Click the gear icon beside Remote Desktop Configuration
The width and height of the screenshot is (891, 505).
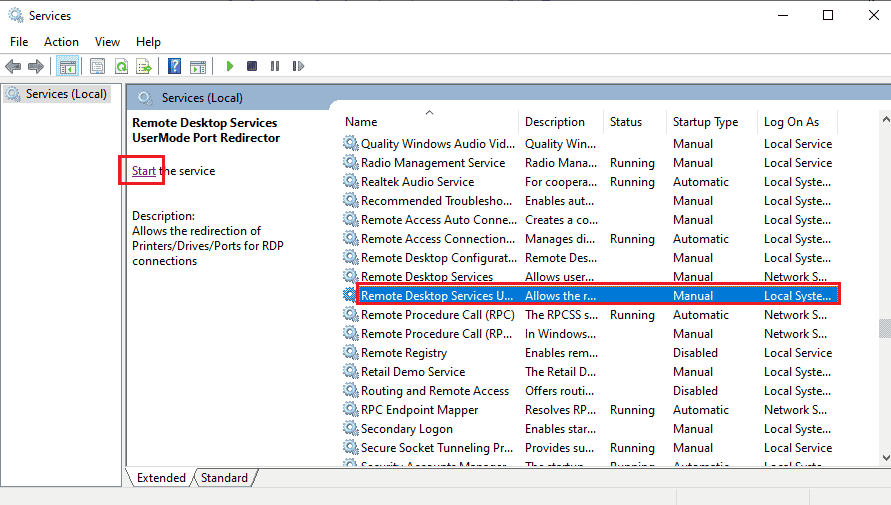(351, 257)
